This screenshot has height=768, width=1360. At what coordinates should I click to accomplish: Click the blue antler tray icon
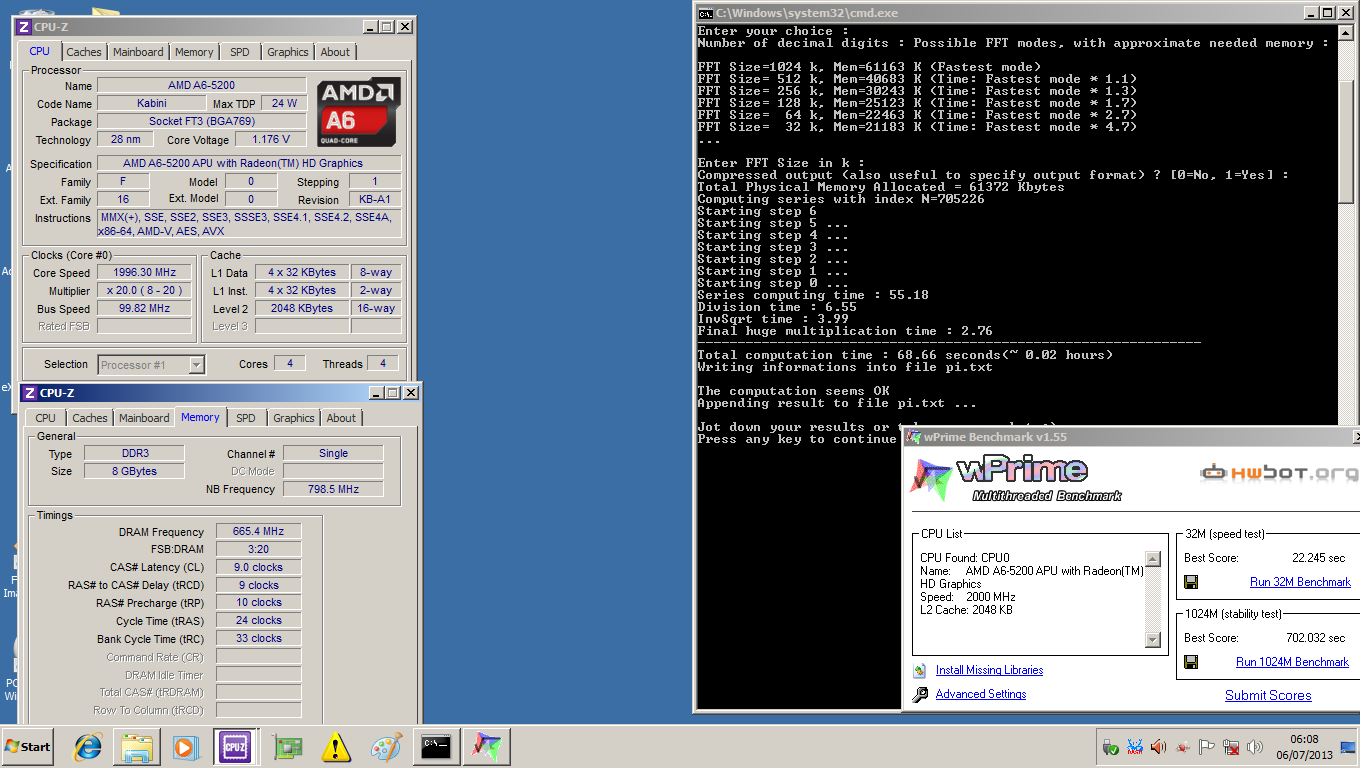tap(1135, 746)
